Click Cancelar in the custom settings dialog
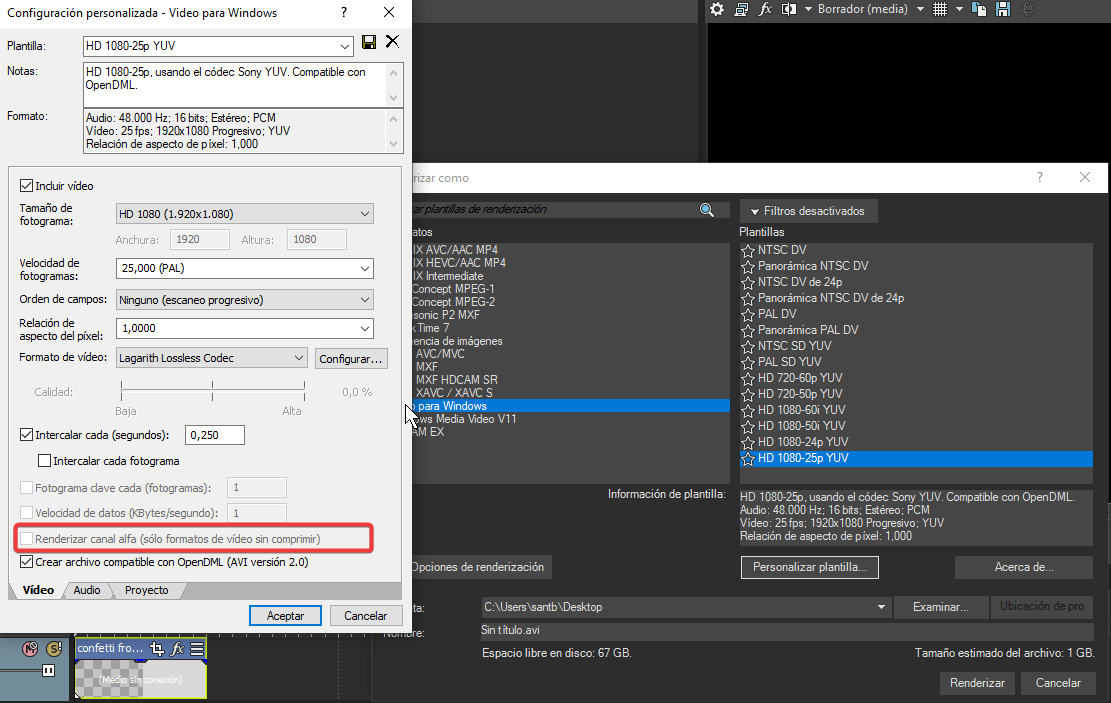 coord(366,616)
